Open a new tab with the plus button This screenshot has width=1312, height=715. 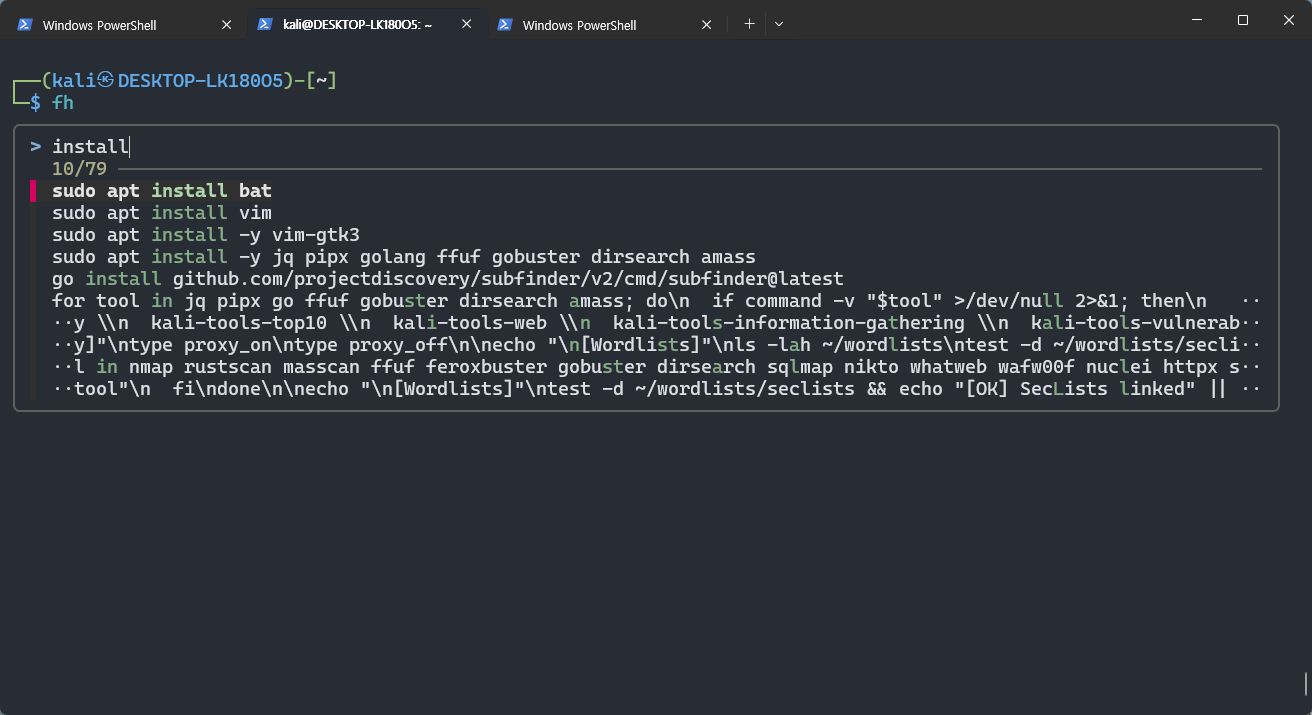click(749, 24)
